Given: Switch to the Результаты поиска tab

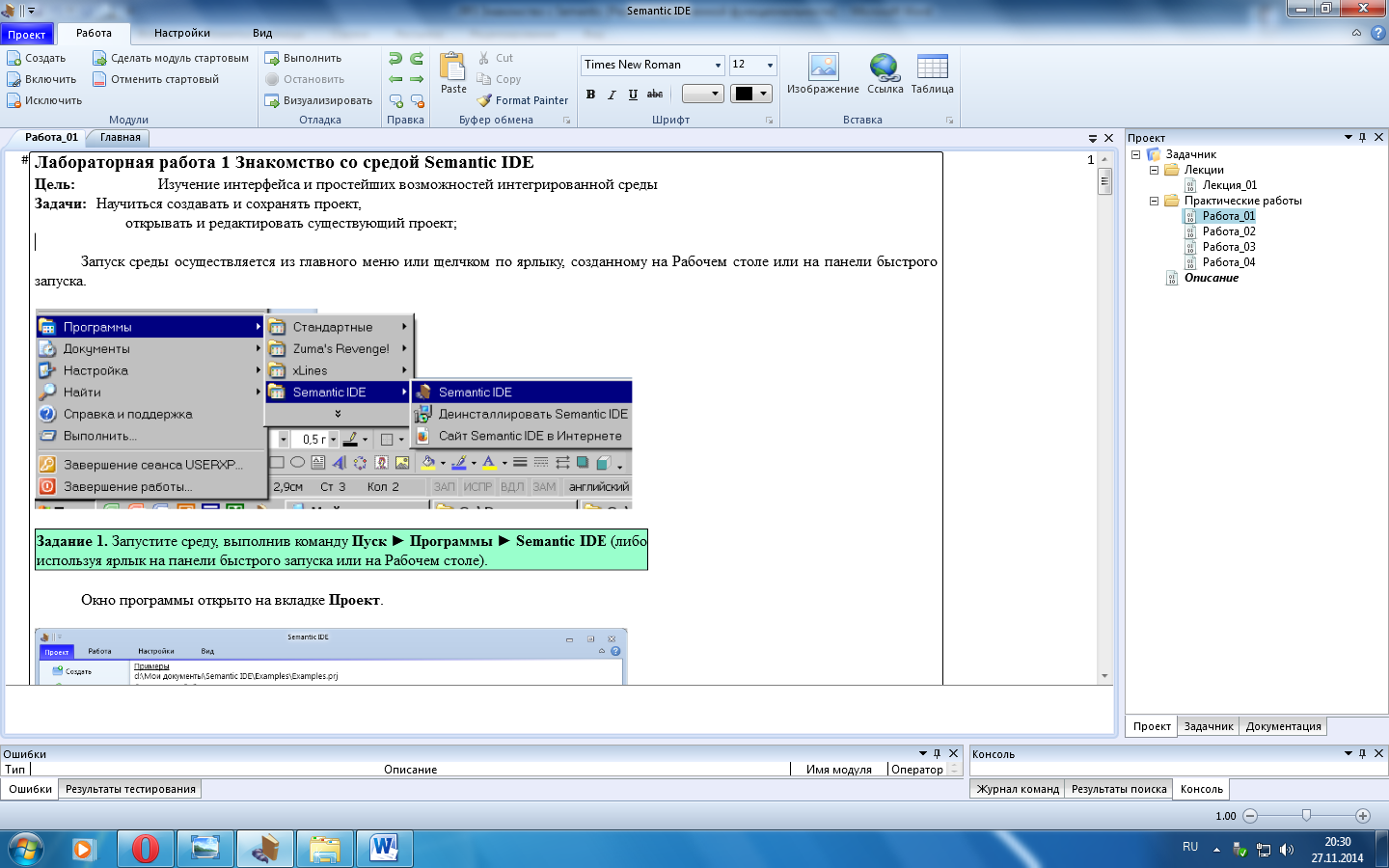Looking at the screenshot, I should click(x=1119, y=789).
